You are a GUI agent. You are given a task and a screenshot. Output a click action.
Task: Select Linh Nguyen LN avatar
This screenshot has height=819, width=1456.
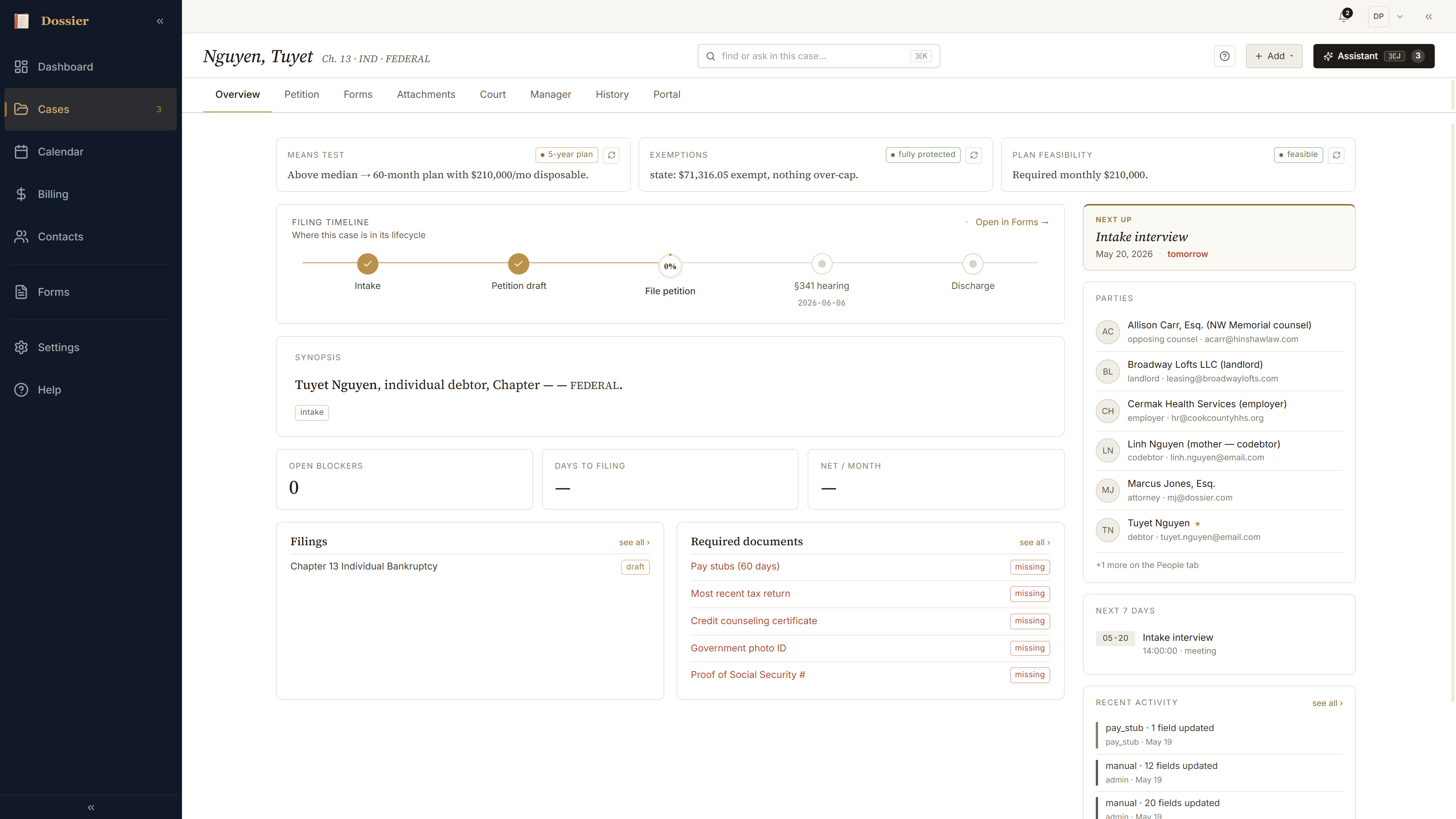(1107, 450)
